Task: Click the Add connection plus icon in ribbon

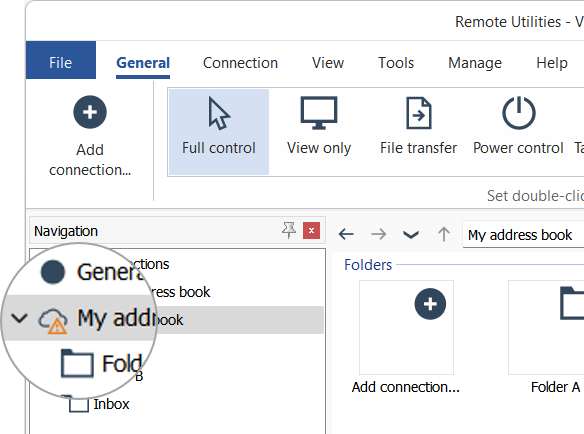Action: (90, 112)
